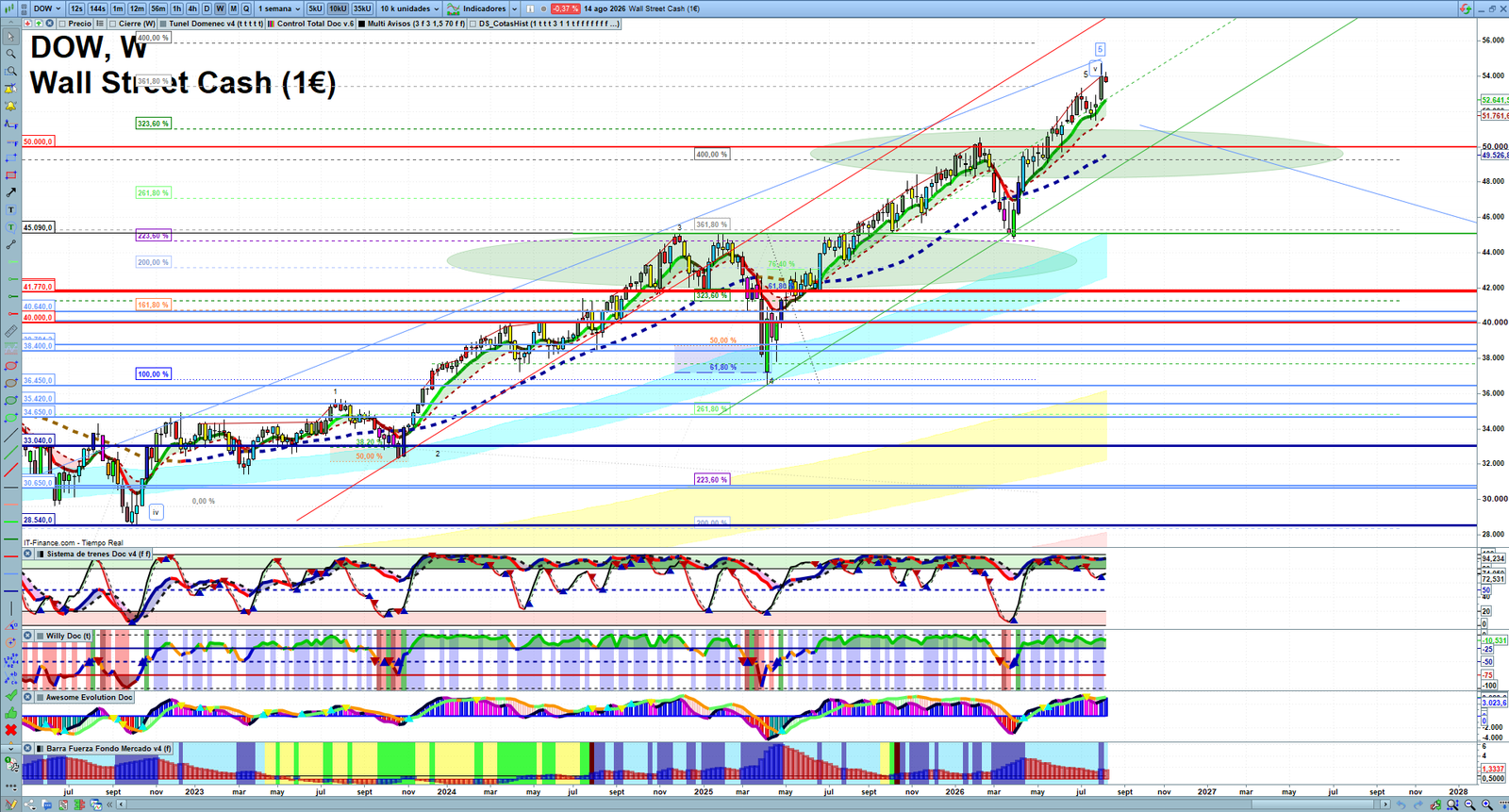Select the 144s timeframe
Viewport: 1509px width, 812px height.
click(x=97, y=8)
